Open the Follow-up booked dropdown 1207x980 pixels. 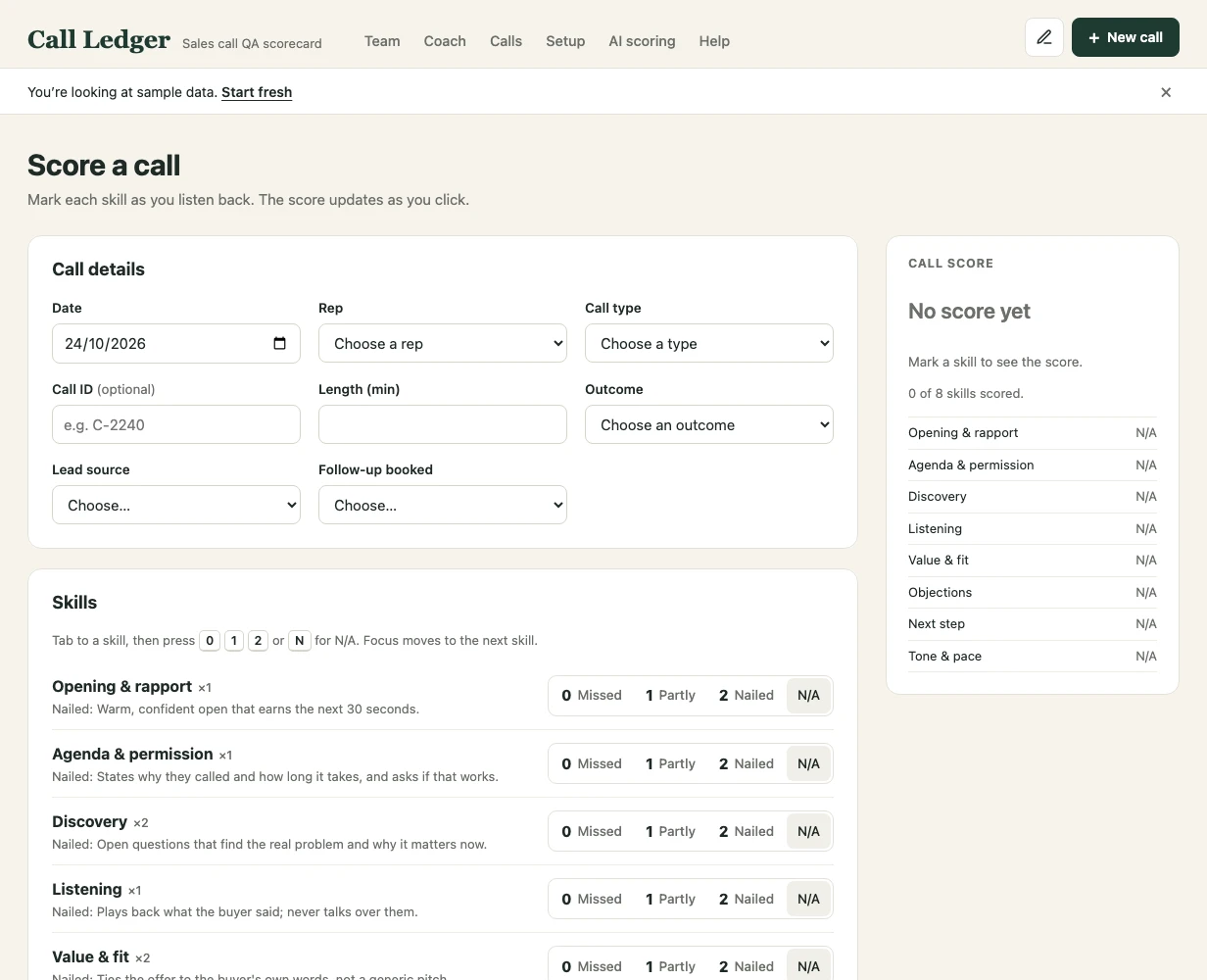(x=443, y=505)
